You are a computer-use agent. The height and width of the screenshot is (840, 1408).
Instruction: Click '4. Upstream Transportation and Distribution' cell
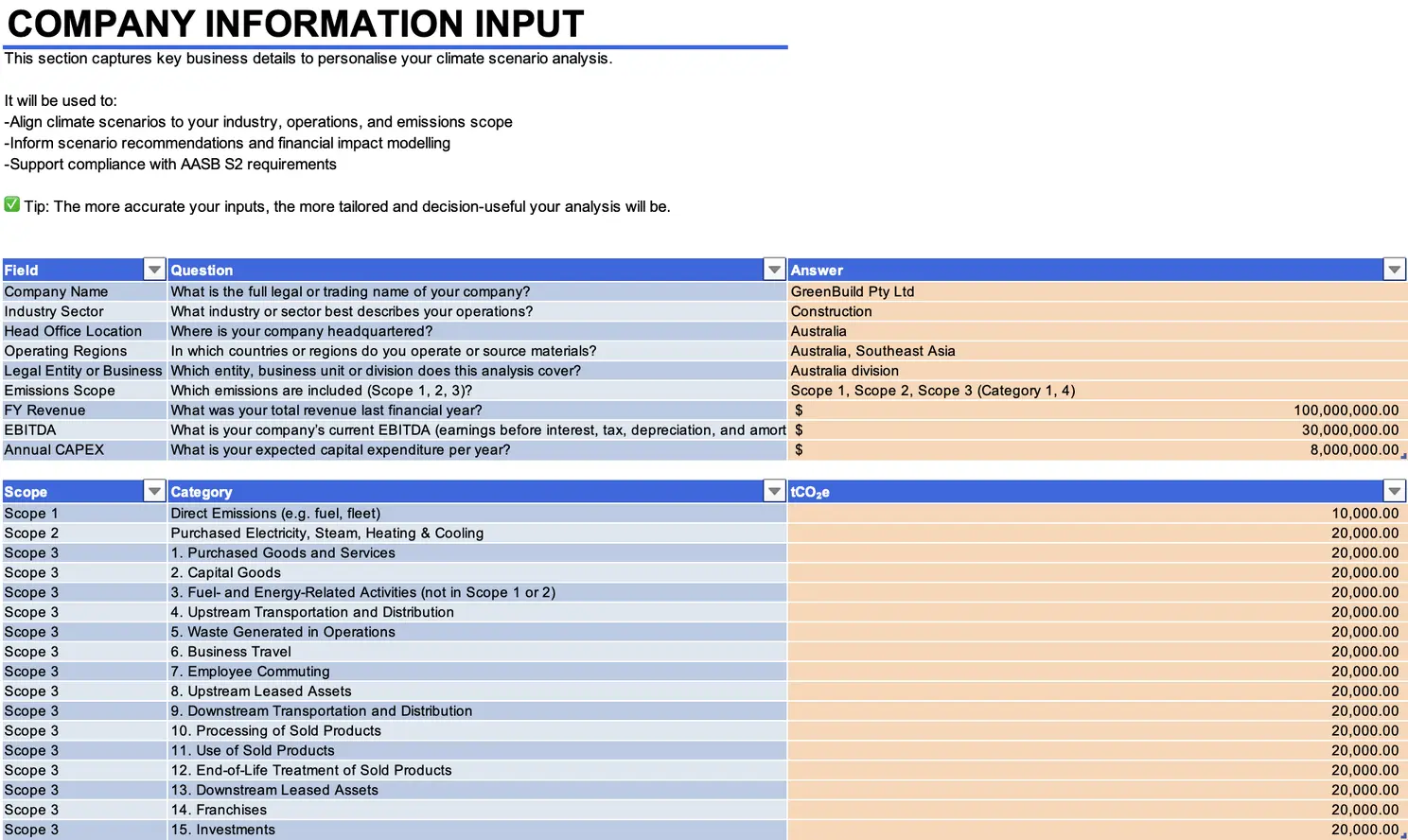click(477, 613)
